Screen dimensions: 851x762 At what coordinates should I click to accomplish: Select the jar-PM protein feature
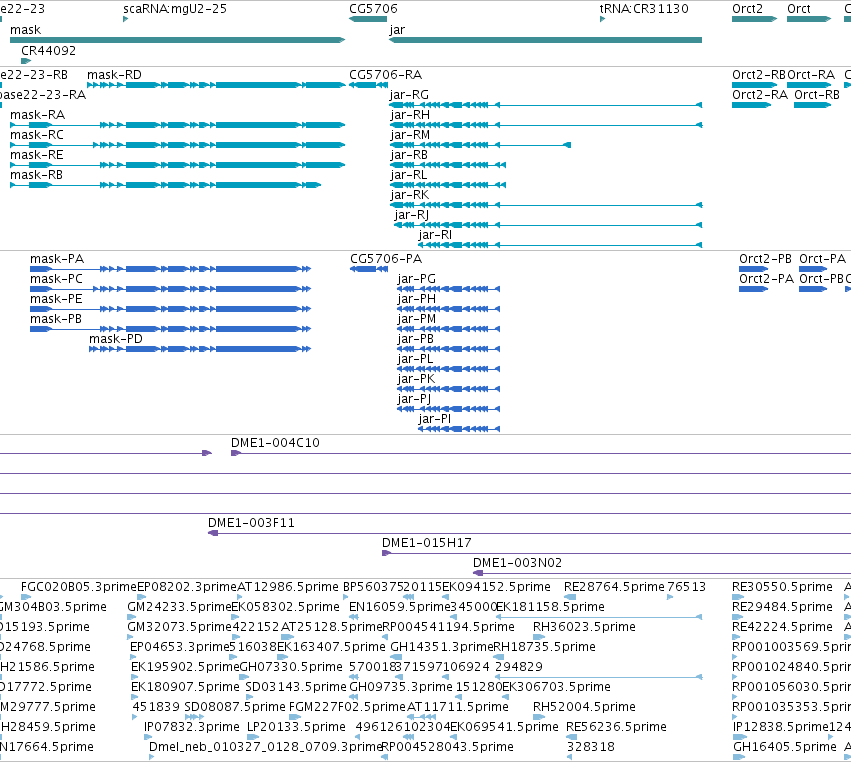(449, 329)
